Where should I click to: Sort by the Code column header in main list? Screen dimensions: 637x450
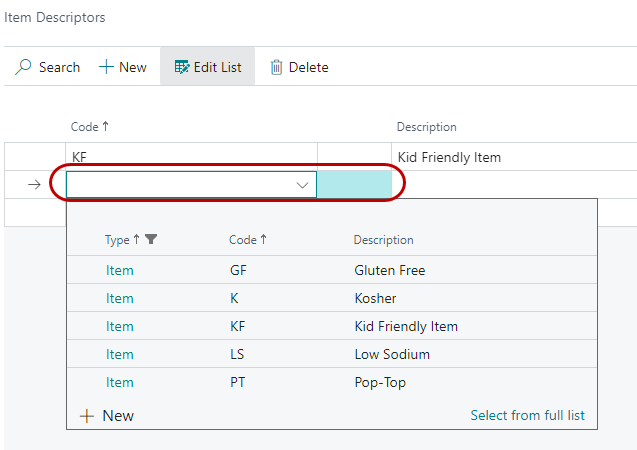89,127
